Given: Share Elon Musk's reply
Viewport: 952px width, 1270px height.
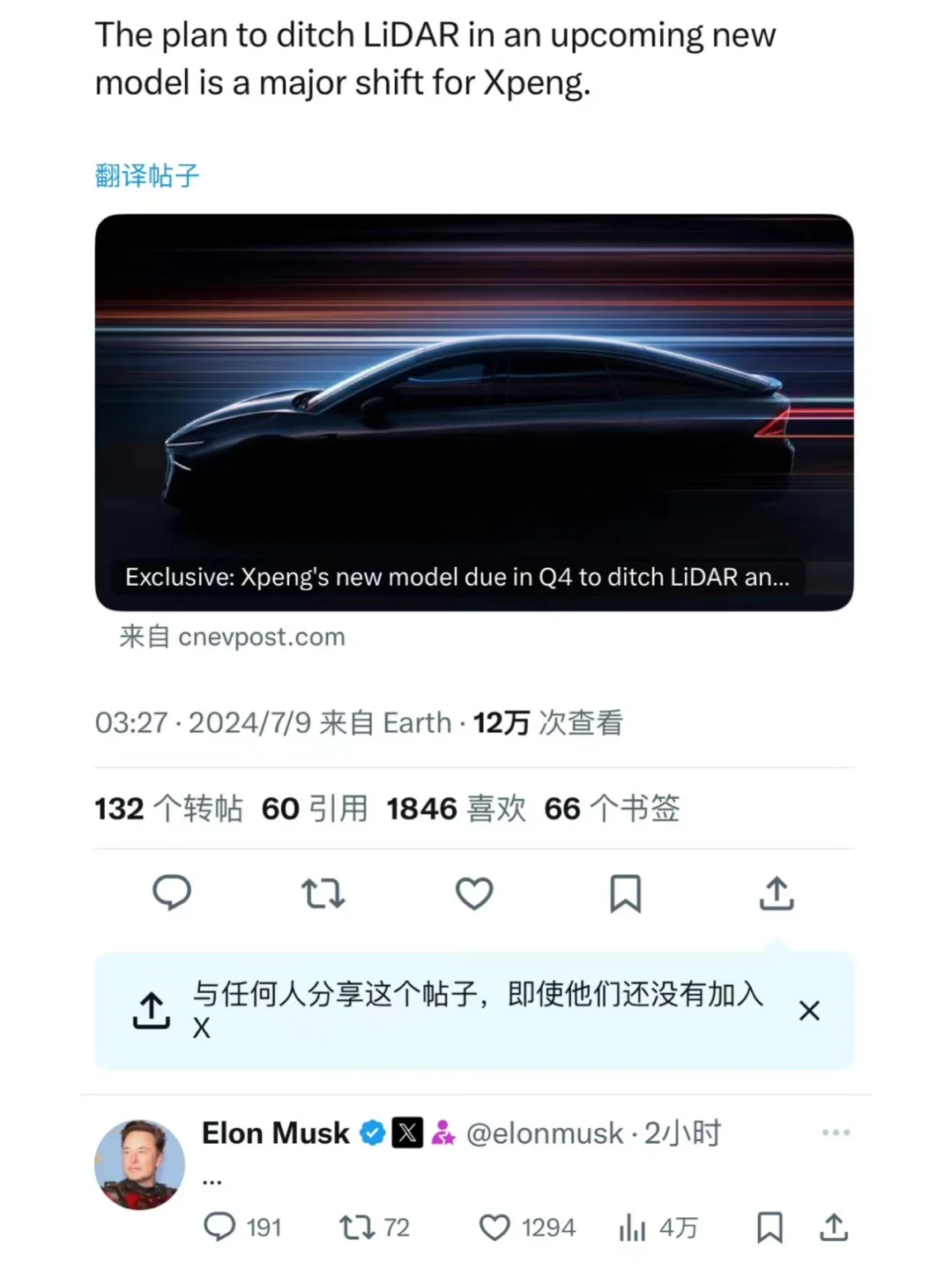Looking at the screenshot, I should point(834,1227).
